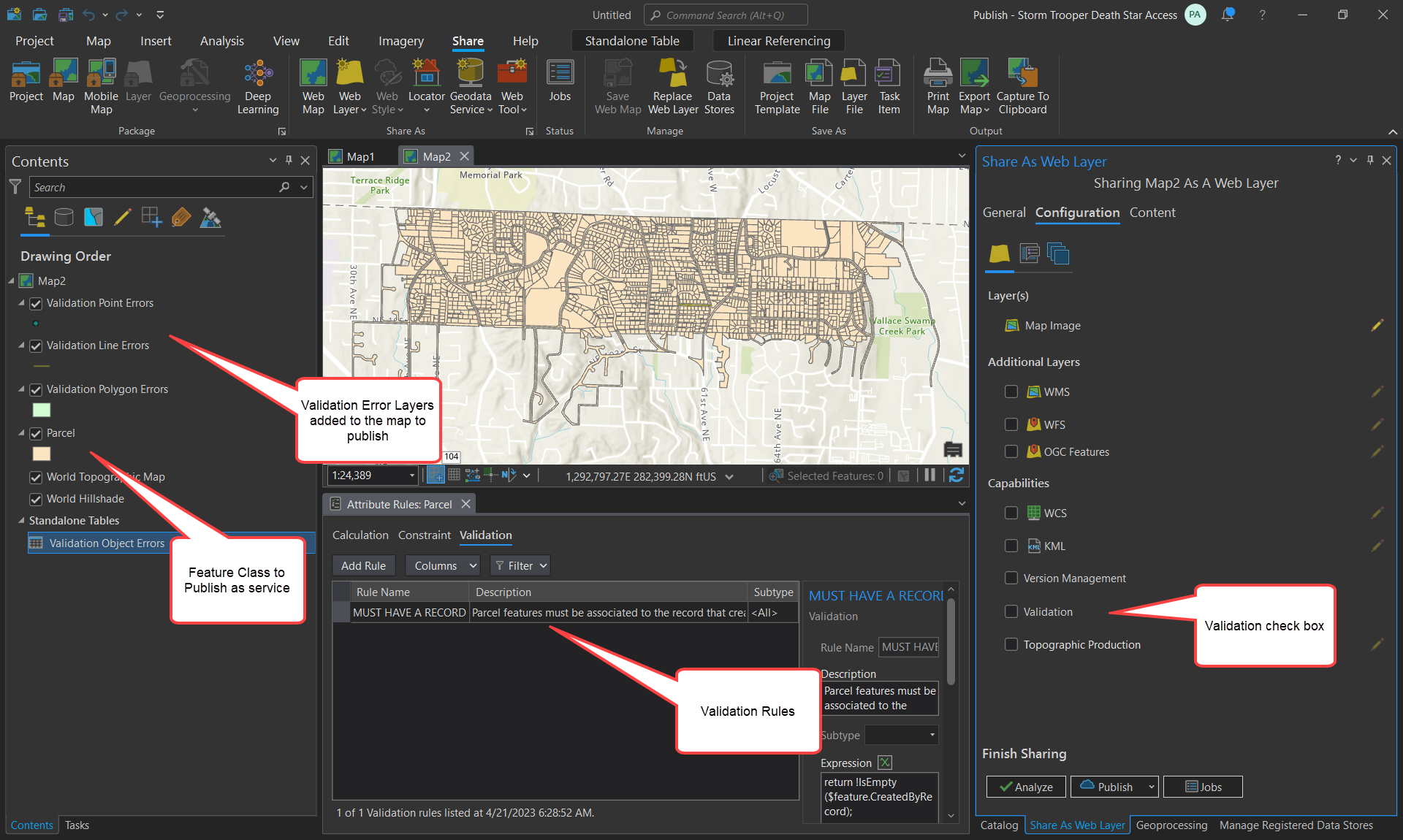The width and height of the screenshot is (1403, 840).
Task: Click the map refresh icon
Action: pyautogui.click(x=956, y=476)
